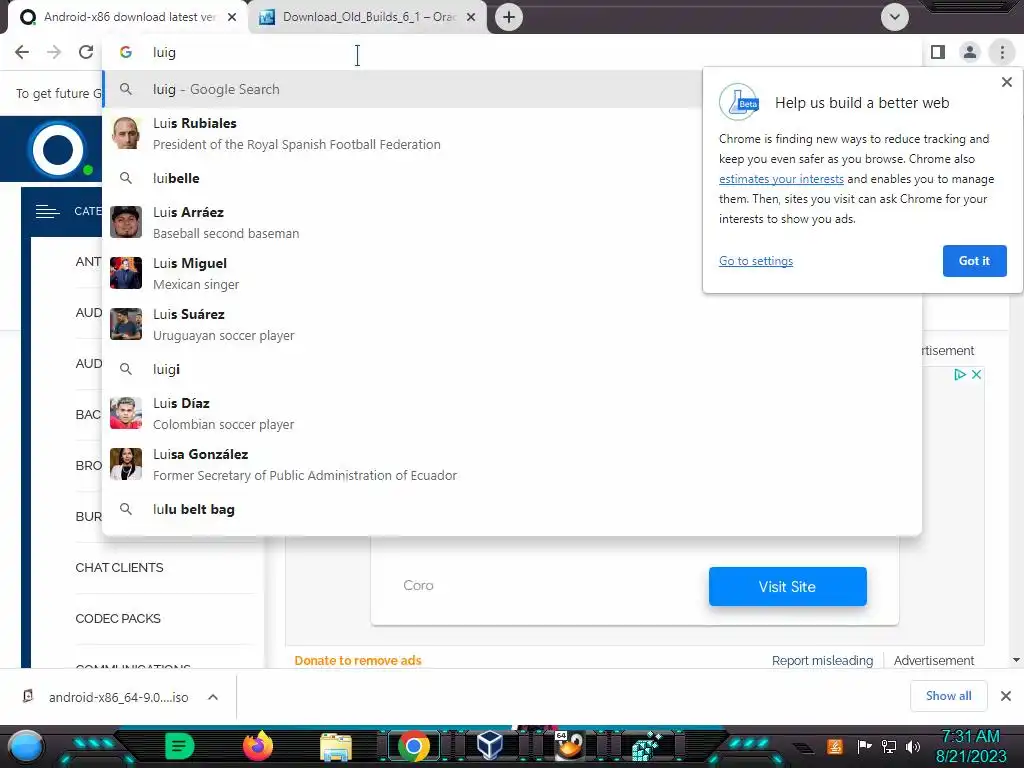Screen dimensions: 1024x768
Task: Open the green notes app in taskbar
Action: [x=180, y=746]
